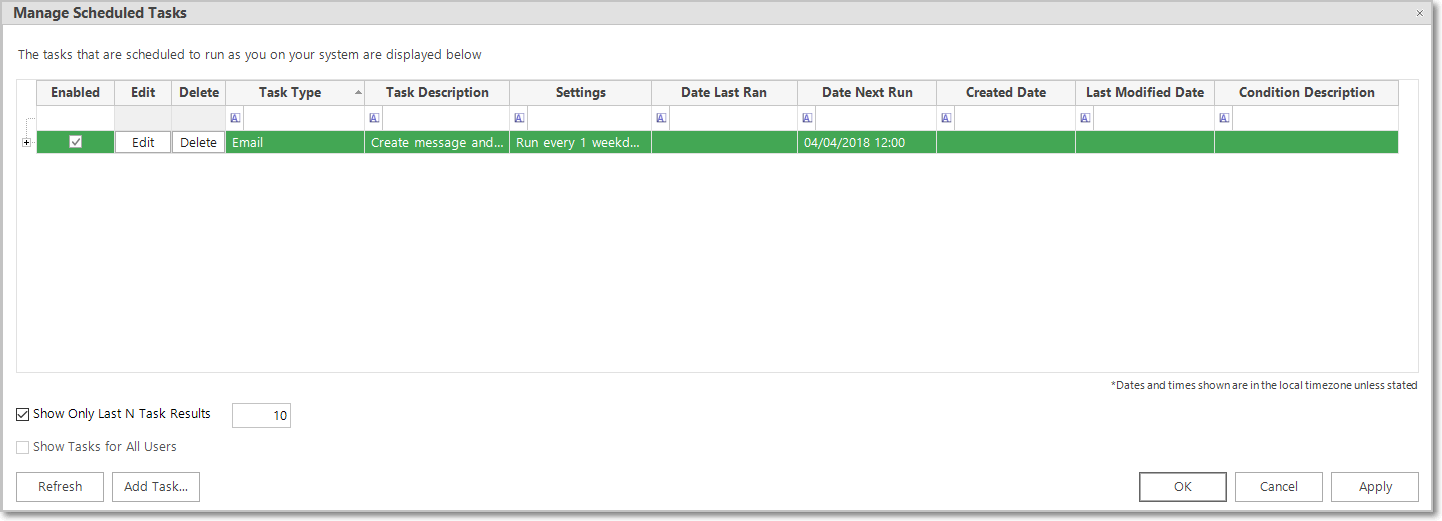This screenshot has width=1442, height=521.
Task: Click the Edit button for Email task
Action: coord(143,142)
